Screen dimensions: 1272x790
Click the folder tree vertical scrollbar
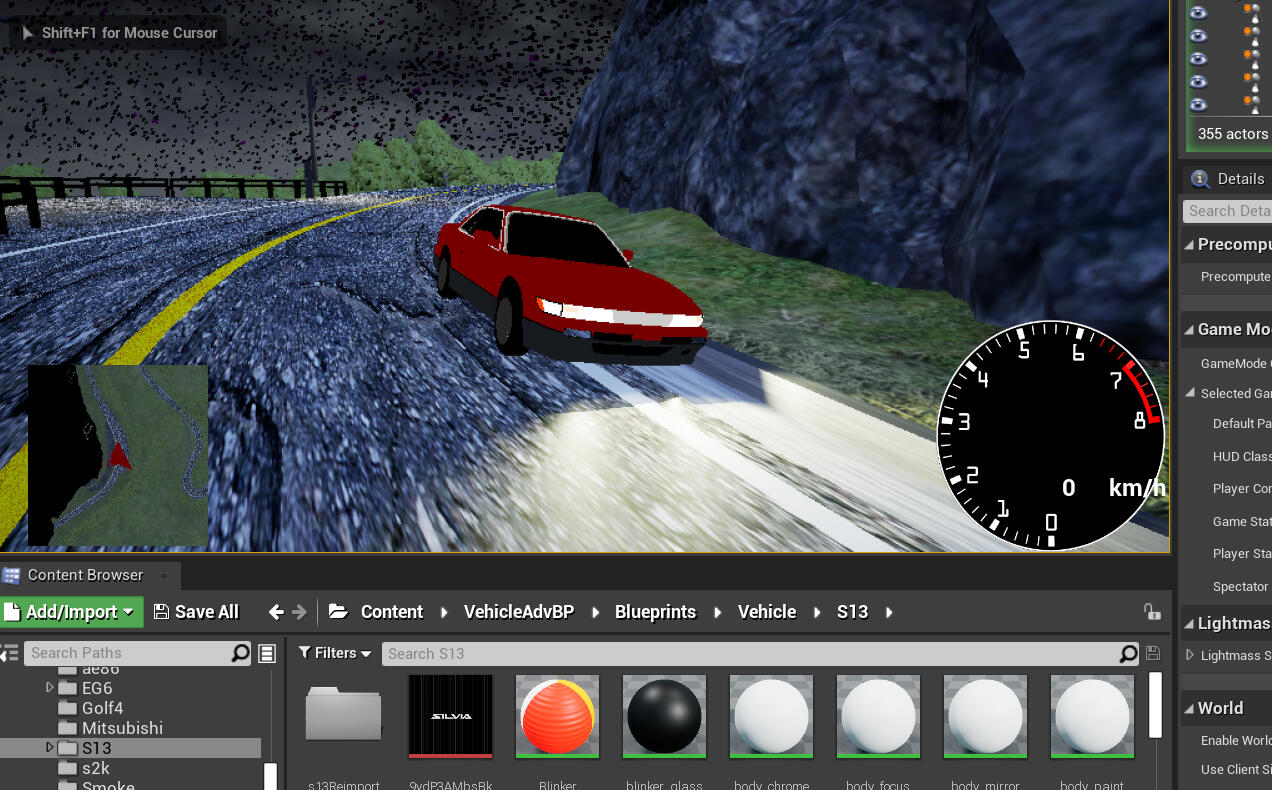tap(270, 776)
